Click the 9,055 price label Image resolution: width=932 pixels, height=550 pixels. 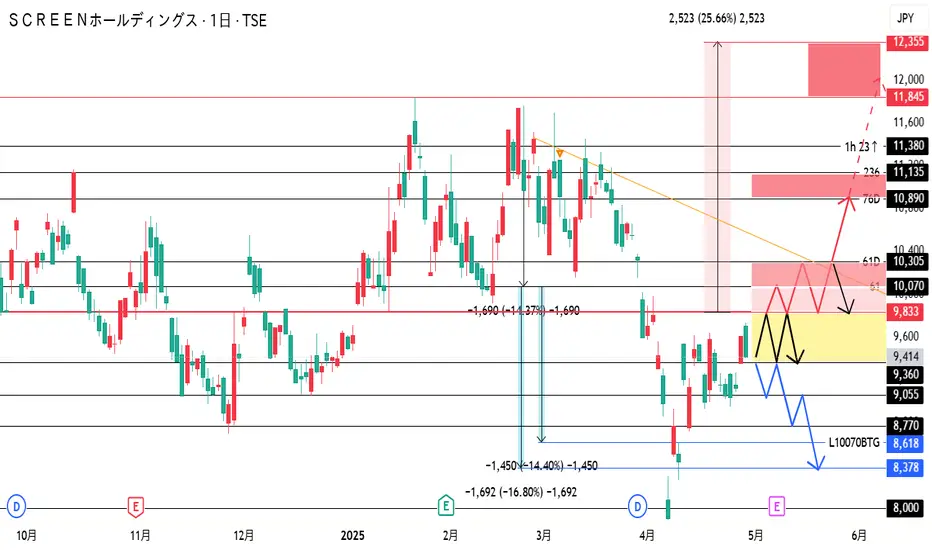(906, 395)
